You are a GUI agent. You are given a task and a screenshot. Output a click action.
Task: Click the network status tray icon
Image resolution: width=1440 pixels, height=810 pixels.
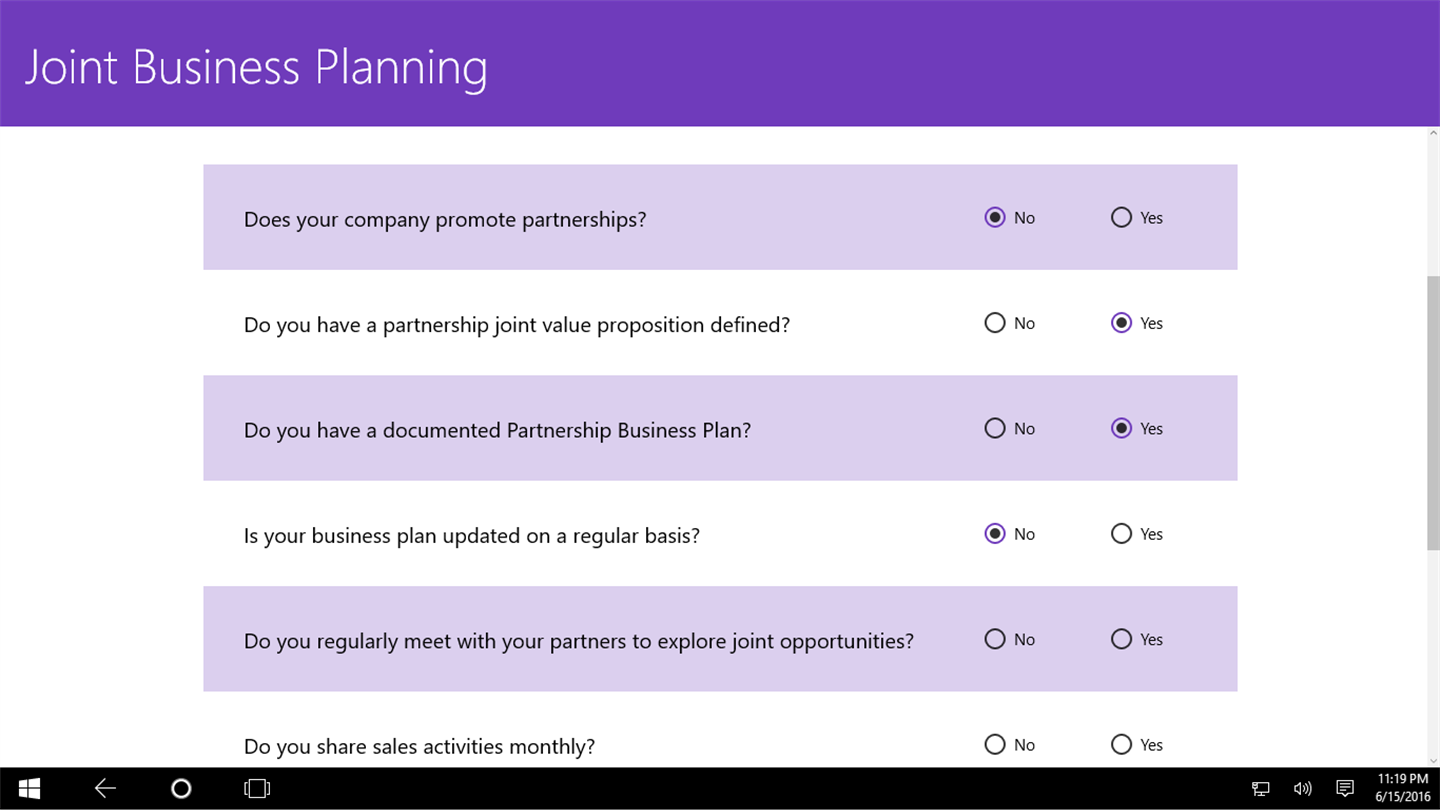[x=1261, y=789]
